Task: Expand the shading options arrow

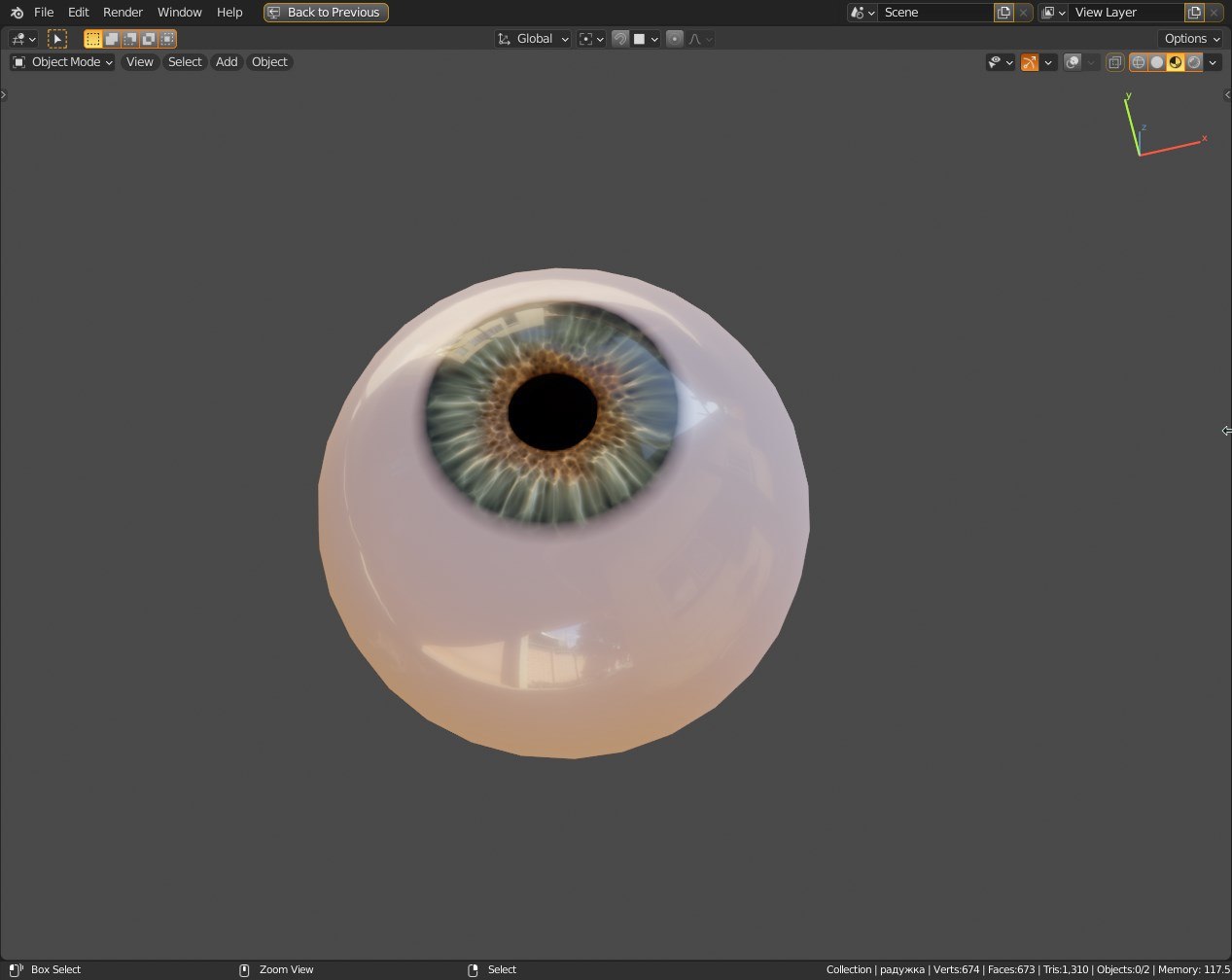Action: (1213, 62)
